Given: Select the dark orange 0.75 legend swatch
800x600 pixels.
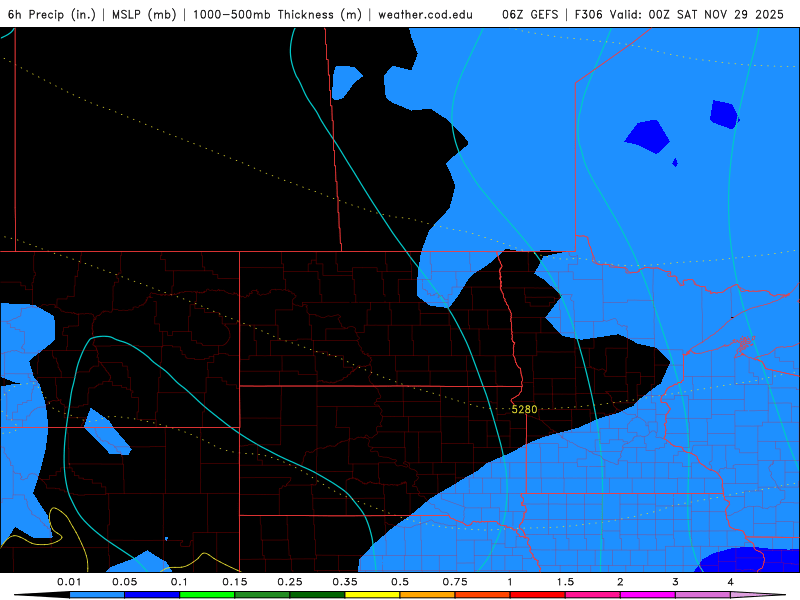Looking at the screenshot, I should 483,595.
